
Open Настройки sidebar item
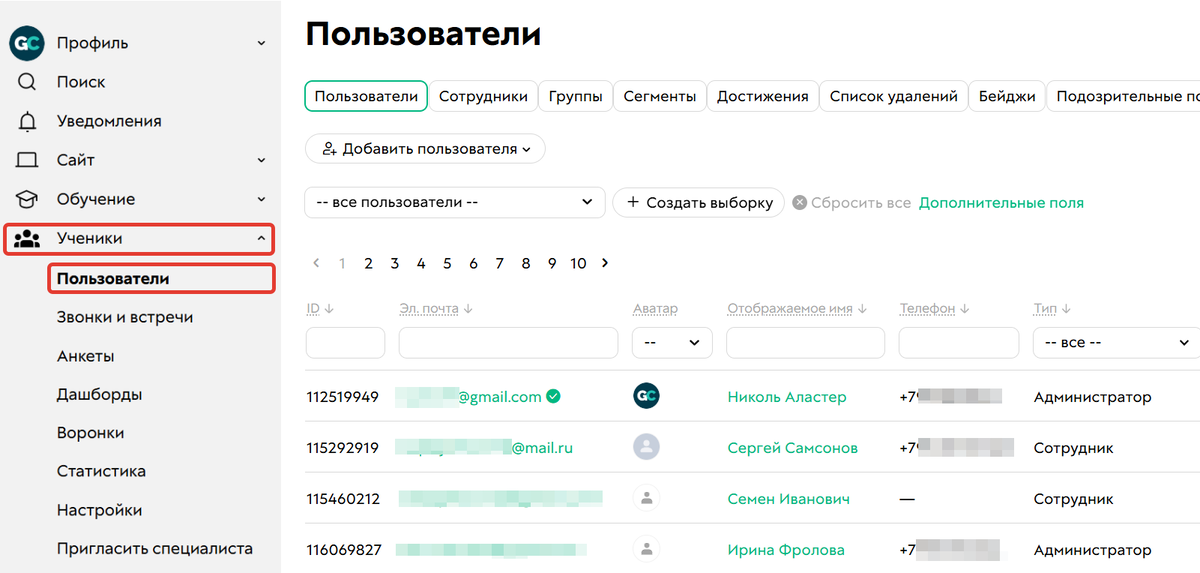point(99,510)
